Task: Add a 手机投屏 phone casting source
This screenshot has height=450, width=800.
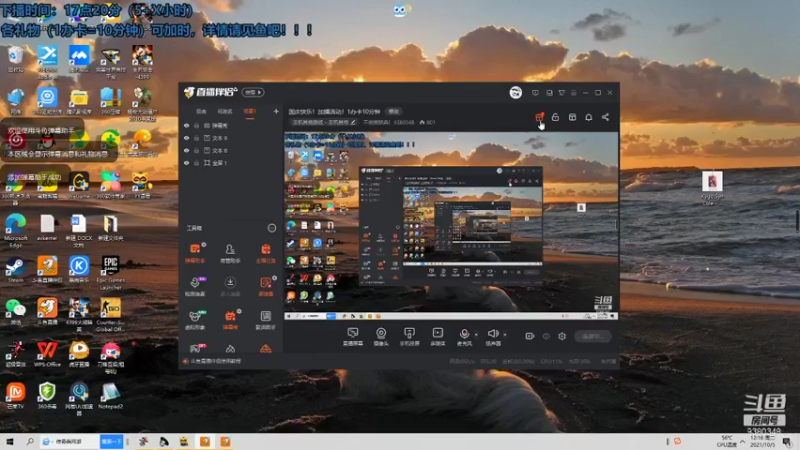Action: coord(409,336)
